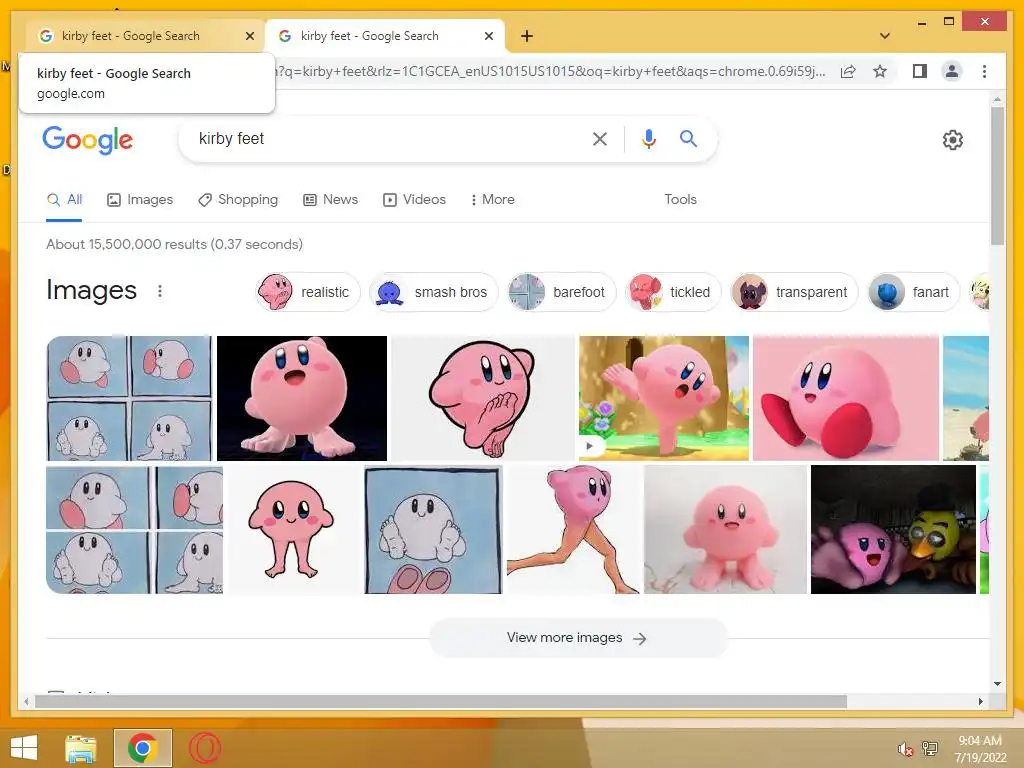The width and height of the screenshot is (1024, 768).
Task: Filter images by the smash bros chip
Action: pos(434,292)
